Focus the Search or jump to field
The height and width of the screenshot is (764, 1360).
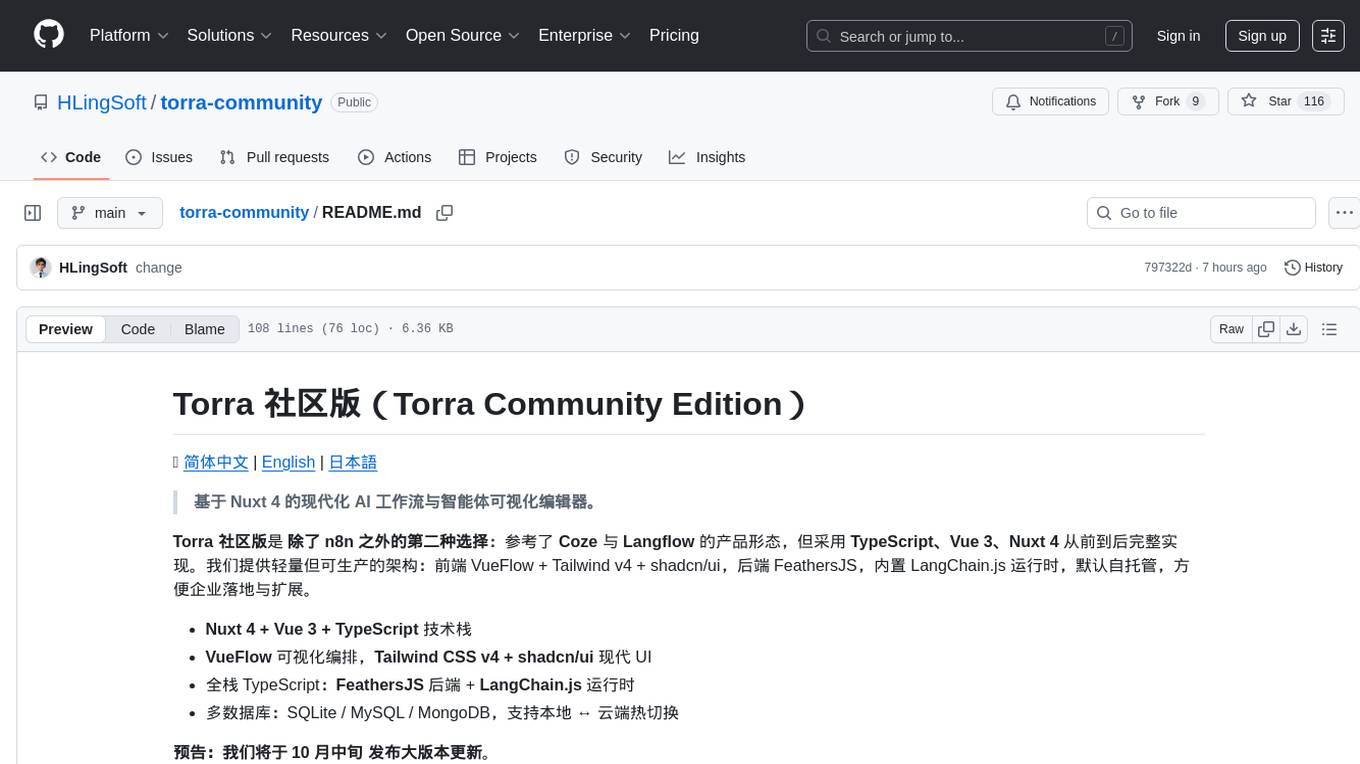click(x=969, y=36)
